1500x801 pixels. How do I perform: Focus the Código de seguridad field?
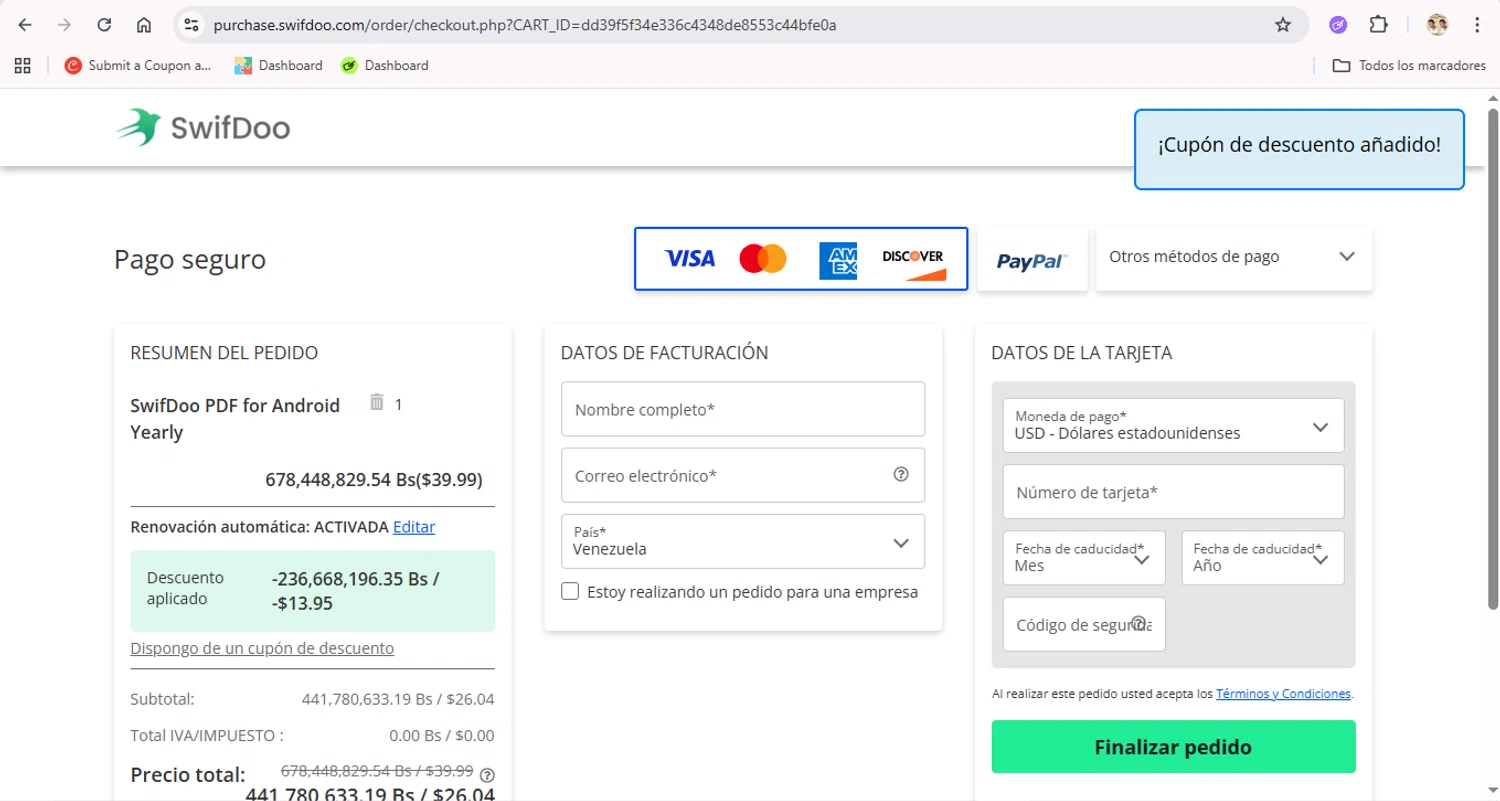click(x=1084, y=624)
